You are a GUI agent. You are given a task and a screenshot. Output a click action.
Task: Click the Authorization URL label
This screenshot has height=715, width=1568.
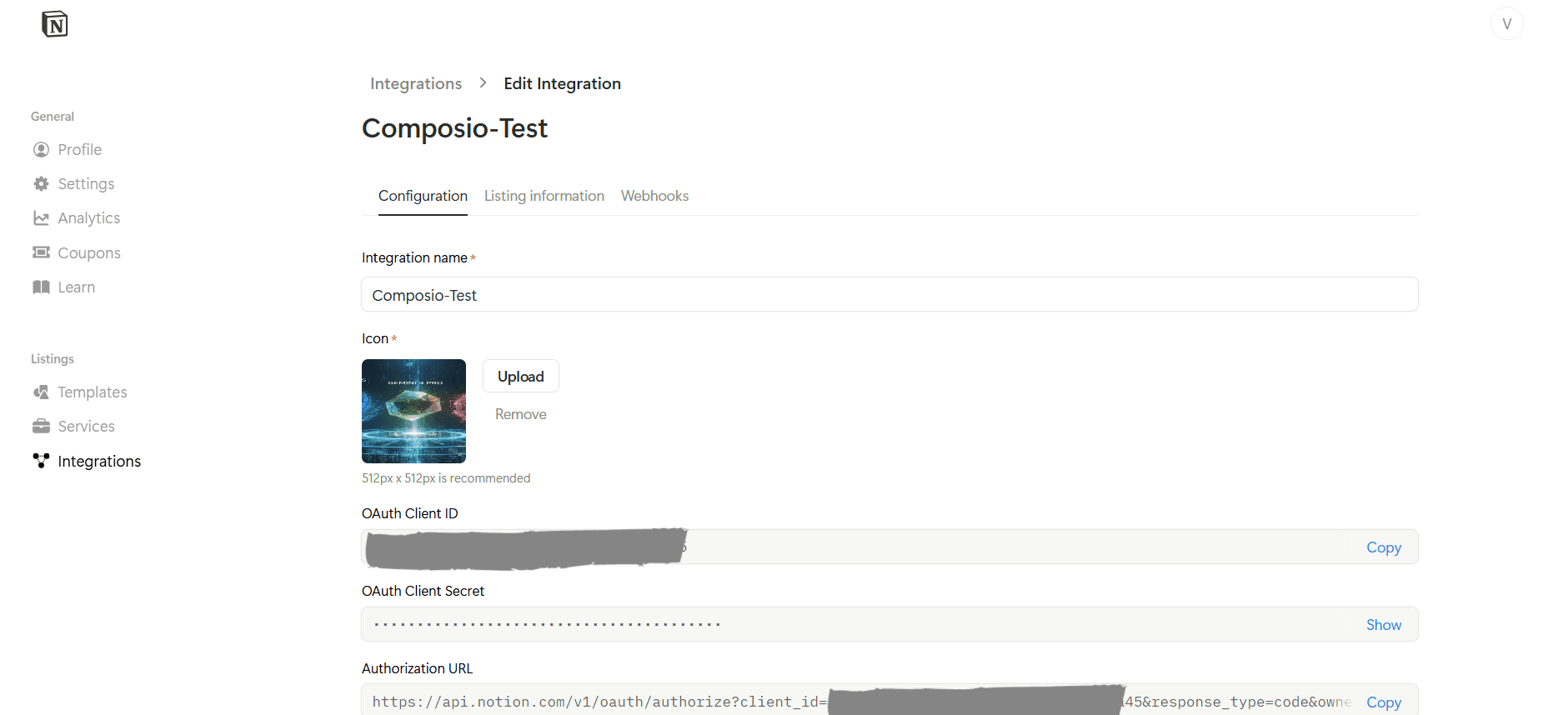pyautogui.click(x=417, y=668)
